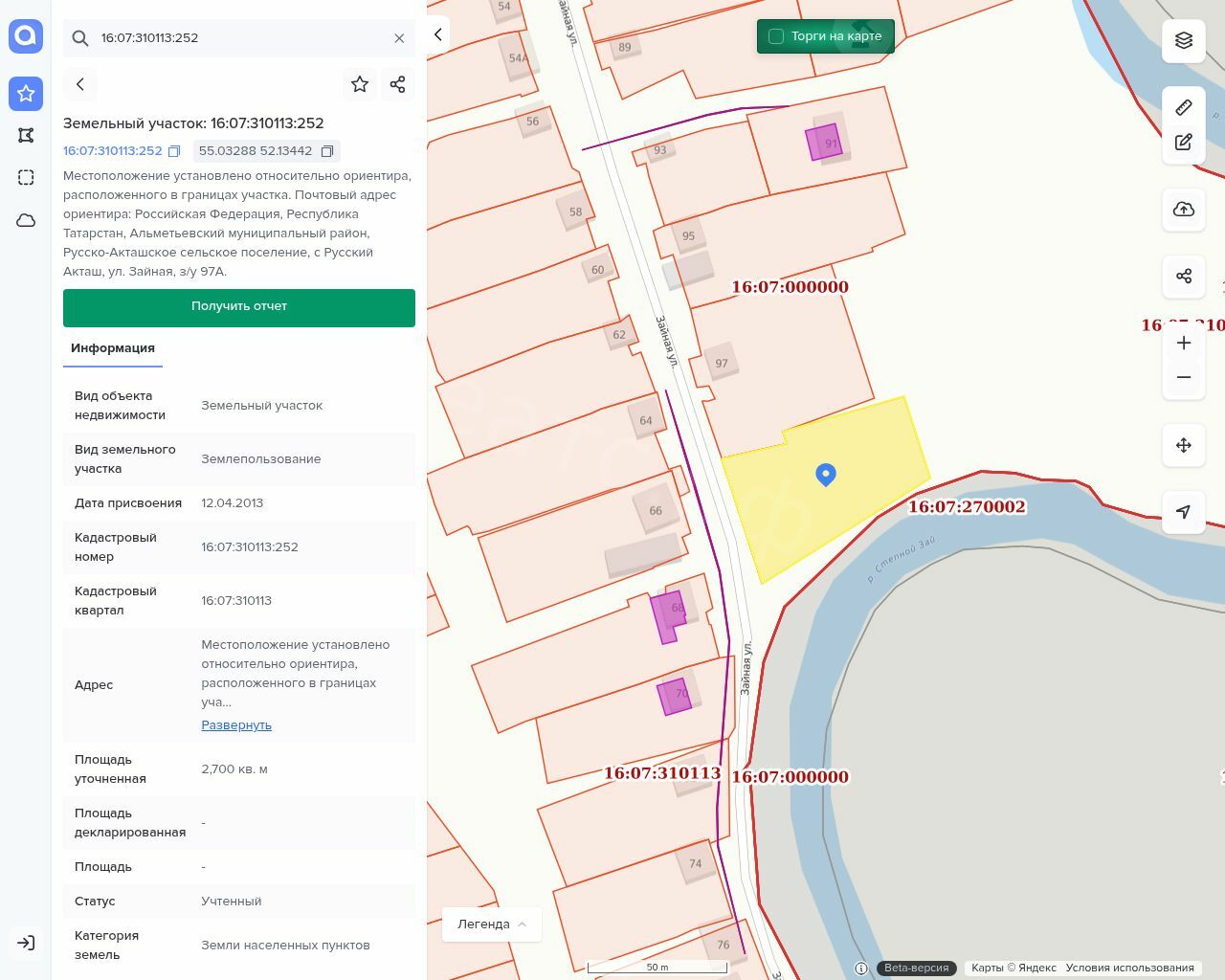
Task: Click the geolocation arrow icon
Action: pyautogui.click(x=1184, y=512)
